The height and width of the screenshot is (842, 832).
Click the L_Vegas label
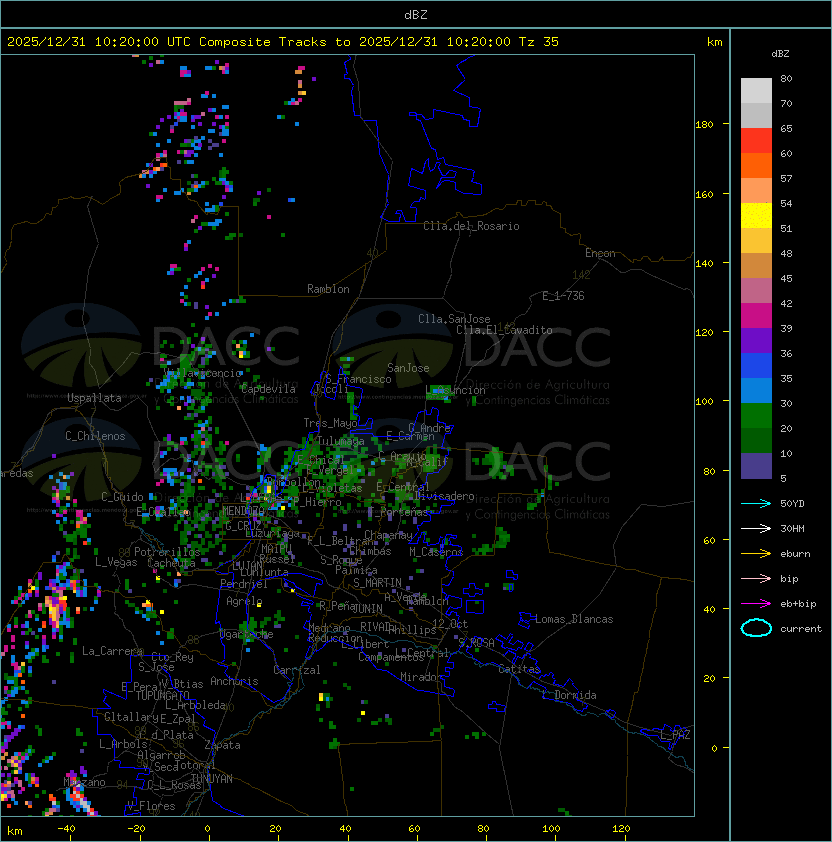click(116, 562)
